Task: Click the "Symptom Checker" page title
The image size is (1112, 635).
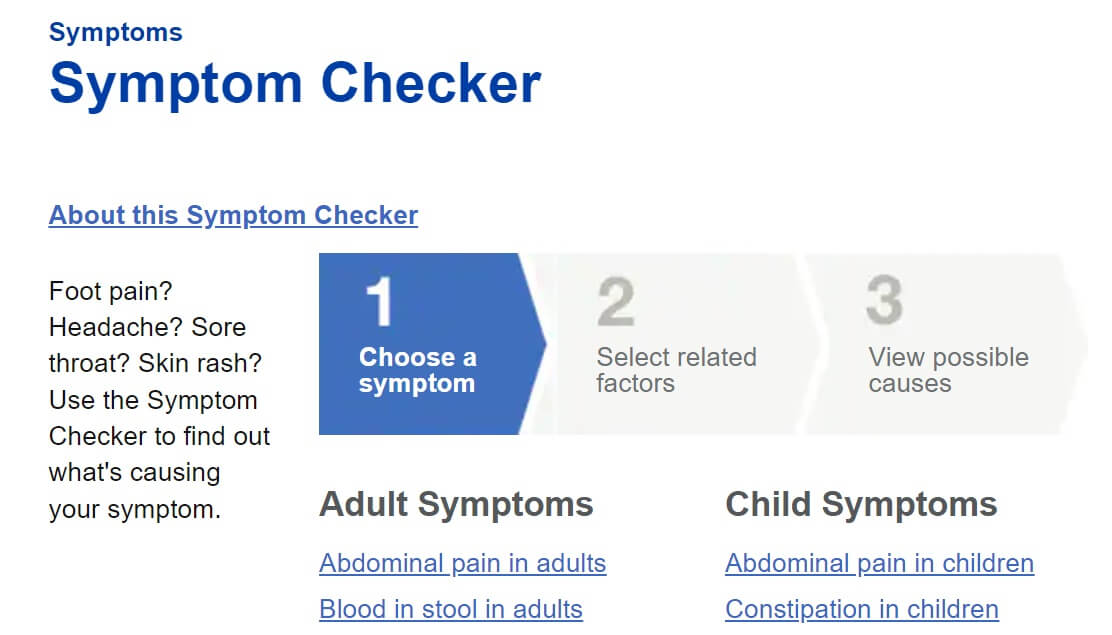Action: pyautogui.click(x=294, y=83)
